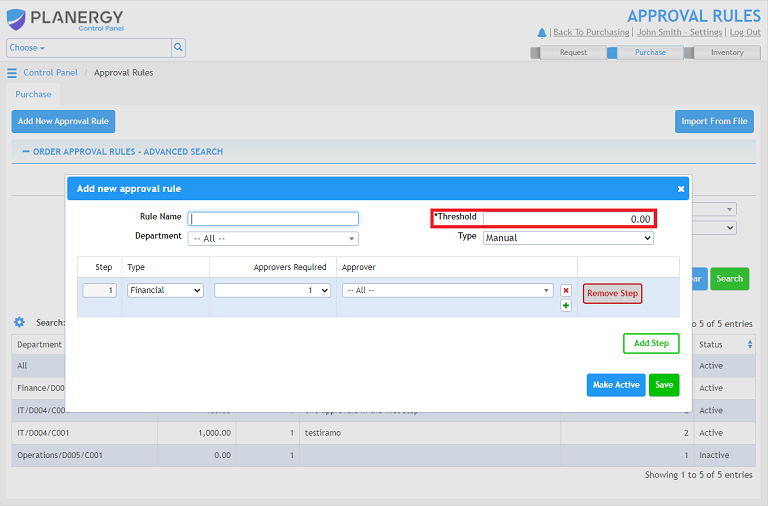768x506 pixels.
Task: Click the Back To Purchasing link
Action: point(591,32)
